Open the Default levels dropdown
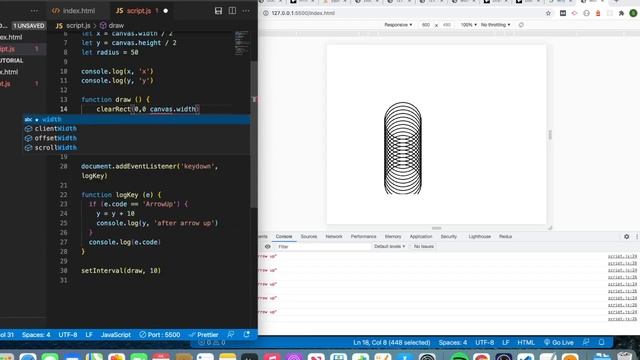This screenshot has width=640, height=360. [x=389, y=247]
